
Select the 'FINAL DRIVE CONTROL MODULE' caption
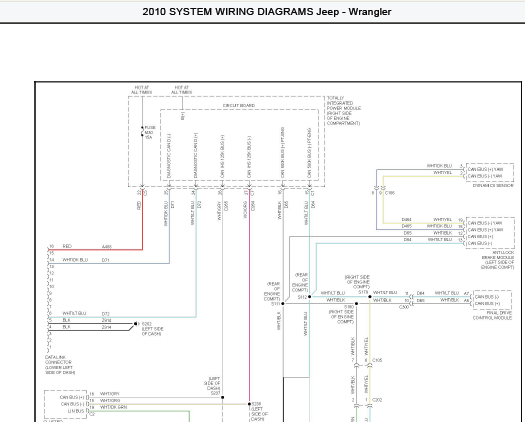[x=492, y=315]
